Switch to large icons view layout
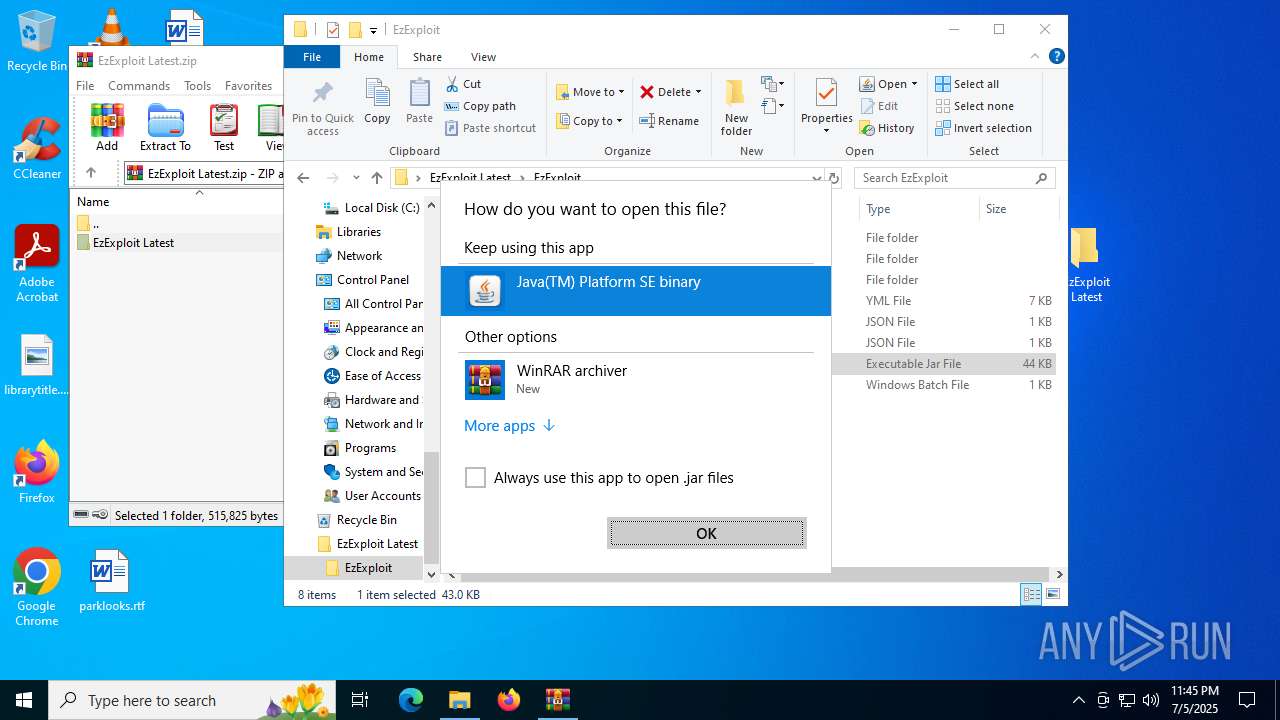Image resolution: width=1280 pixels, height=720 pixels. pos(1051,595)
